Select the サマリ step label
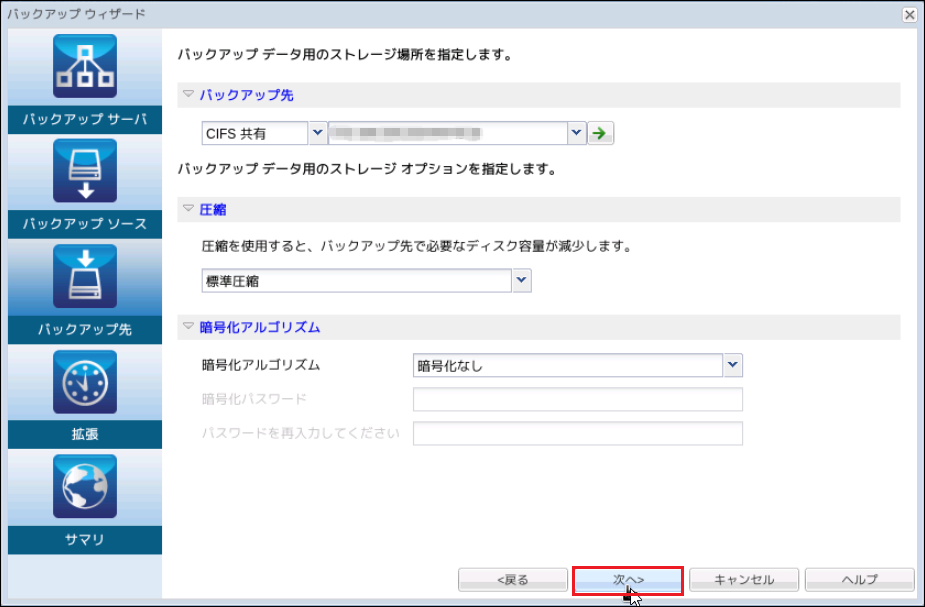 [x=85, y=540]
